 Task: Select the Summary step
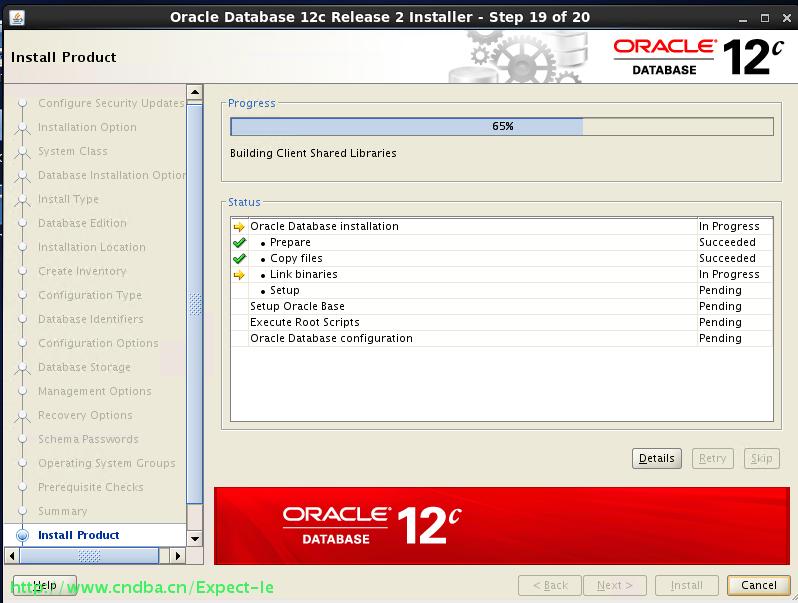[63, 511]
